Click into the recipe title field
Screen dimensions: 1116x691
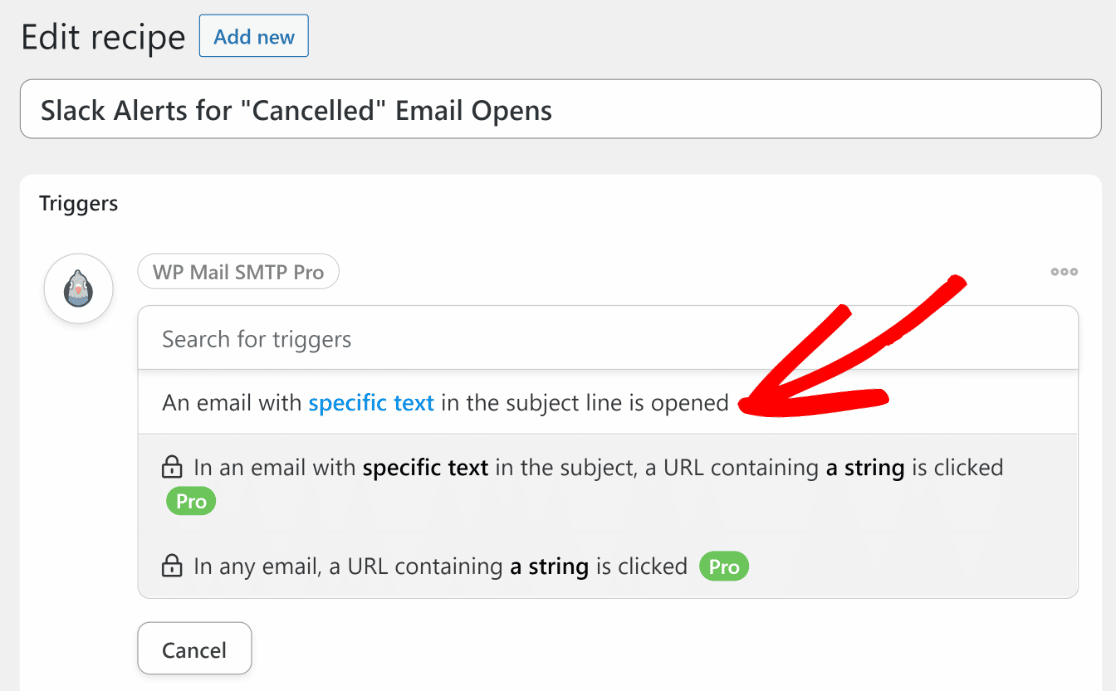pos(561,110)
